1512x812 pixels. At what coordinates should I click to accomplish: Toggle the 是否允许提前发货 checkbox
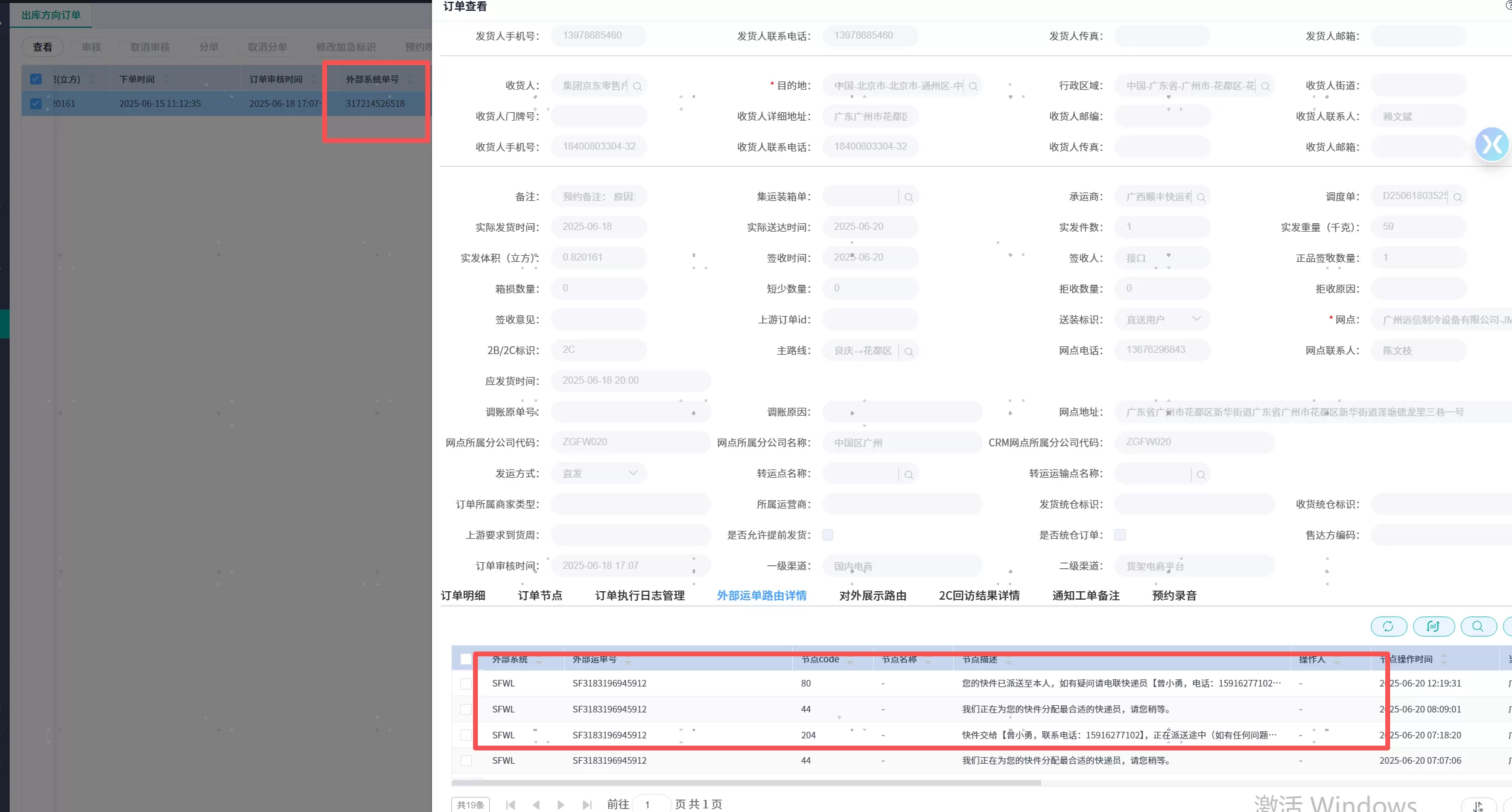coord(828,535)
